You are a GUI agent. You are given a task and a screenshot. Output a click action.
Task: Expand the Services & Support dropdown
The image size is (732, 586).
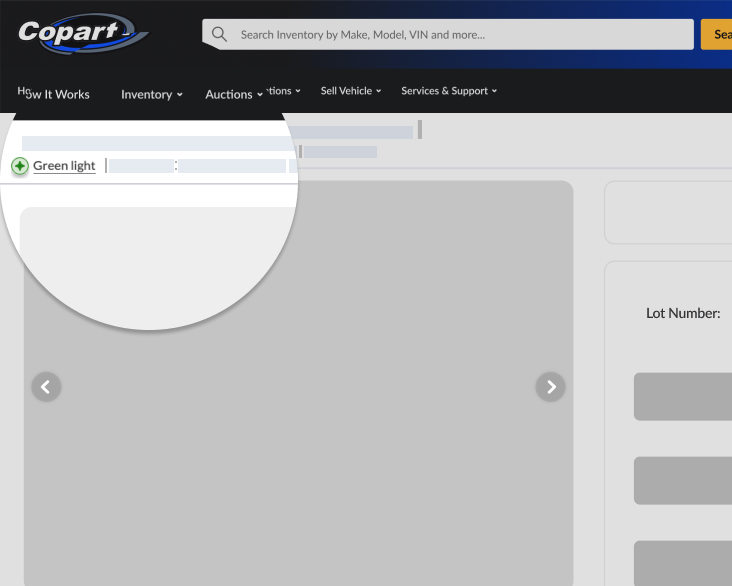(x=448, y=91)
